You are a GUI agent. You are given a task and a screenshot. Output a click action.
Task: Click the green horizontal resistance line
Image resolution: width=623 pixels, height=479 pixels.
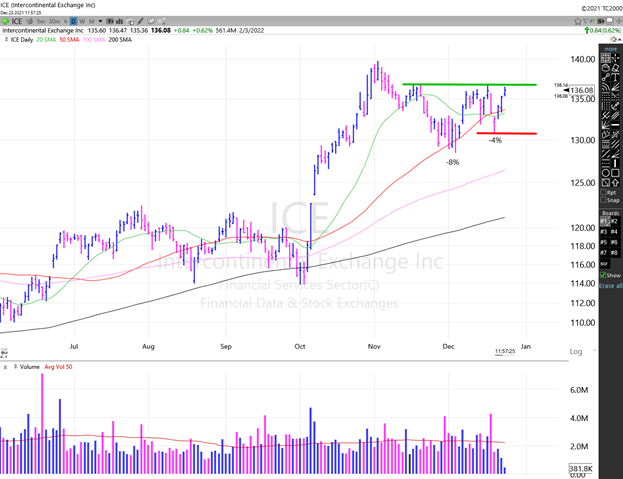tap(469, 85)
